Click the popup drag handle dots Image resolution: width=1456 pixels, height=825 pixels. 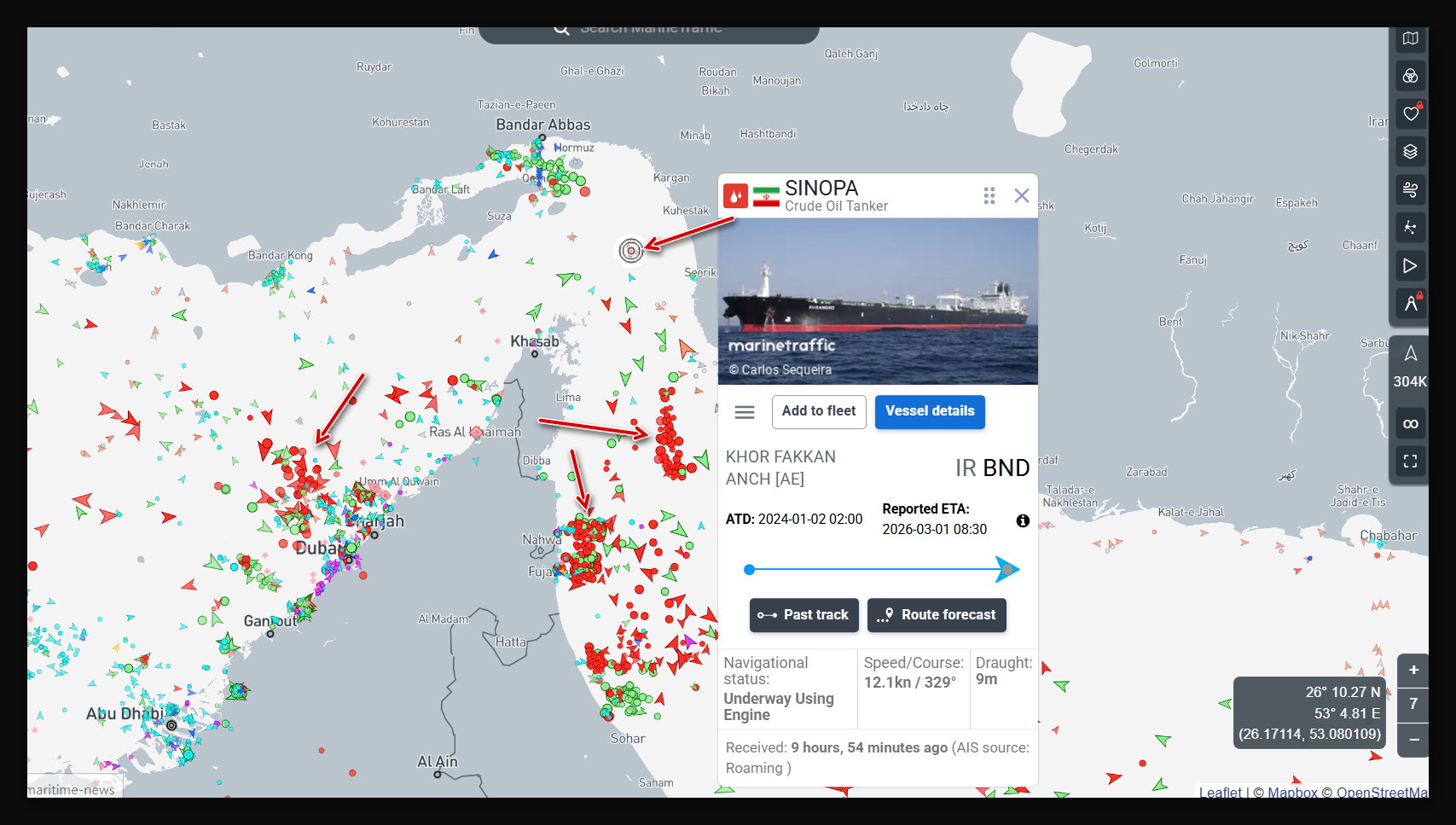tap(989, 195)
